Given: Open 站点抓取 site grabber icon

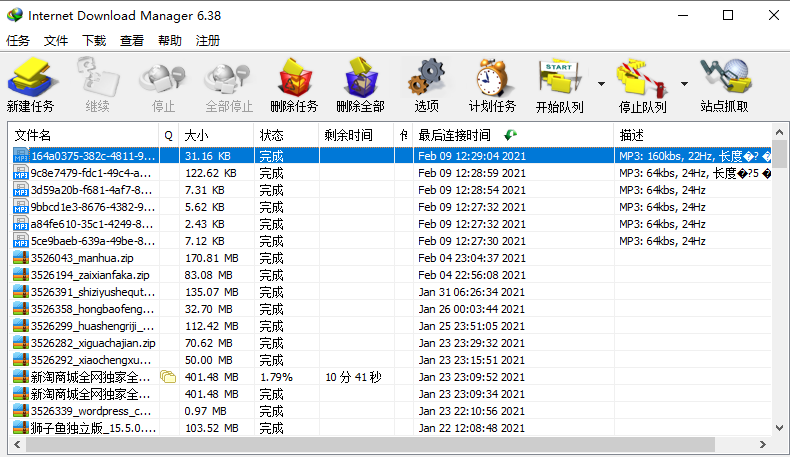Looking at the screenshot, I should 725,77.
